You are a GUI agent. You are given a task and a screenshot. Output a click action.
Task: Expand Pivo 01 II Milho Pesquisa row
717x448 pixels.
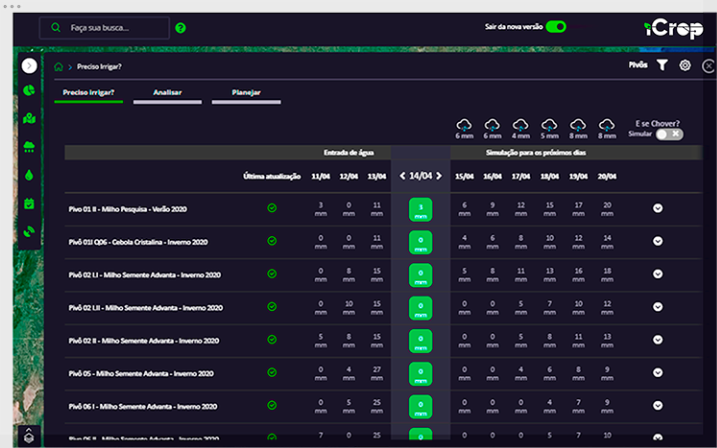click(x=658, y=208)
